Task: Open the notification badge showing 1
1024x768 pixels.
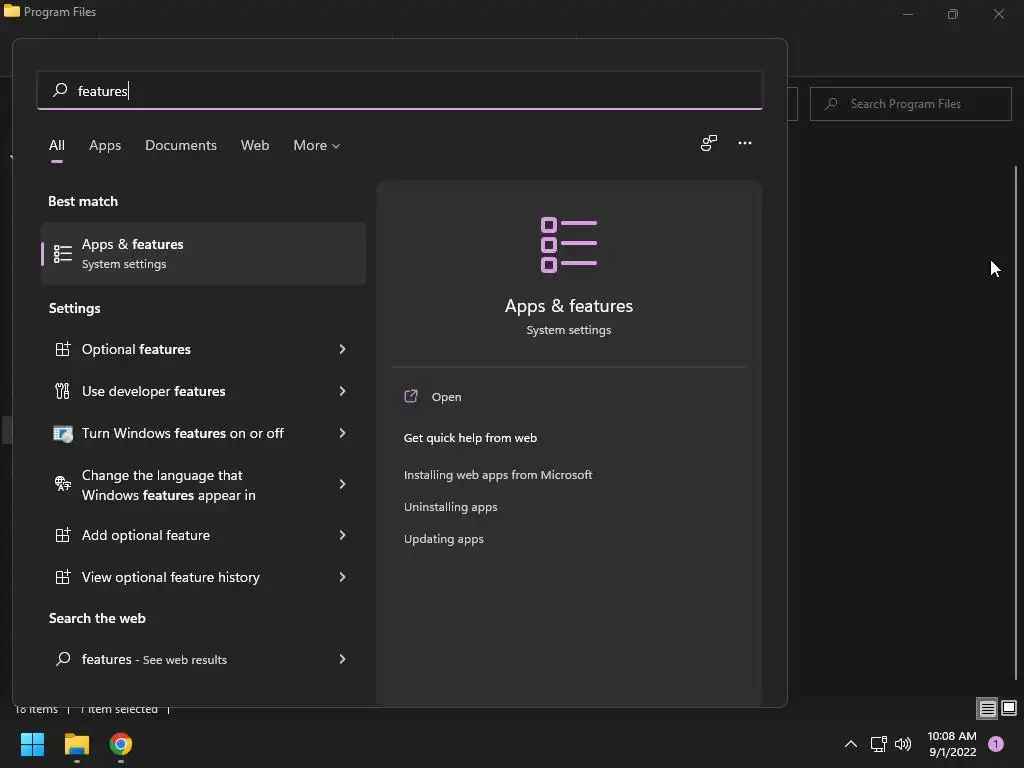Action: [x=996, y=744]
